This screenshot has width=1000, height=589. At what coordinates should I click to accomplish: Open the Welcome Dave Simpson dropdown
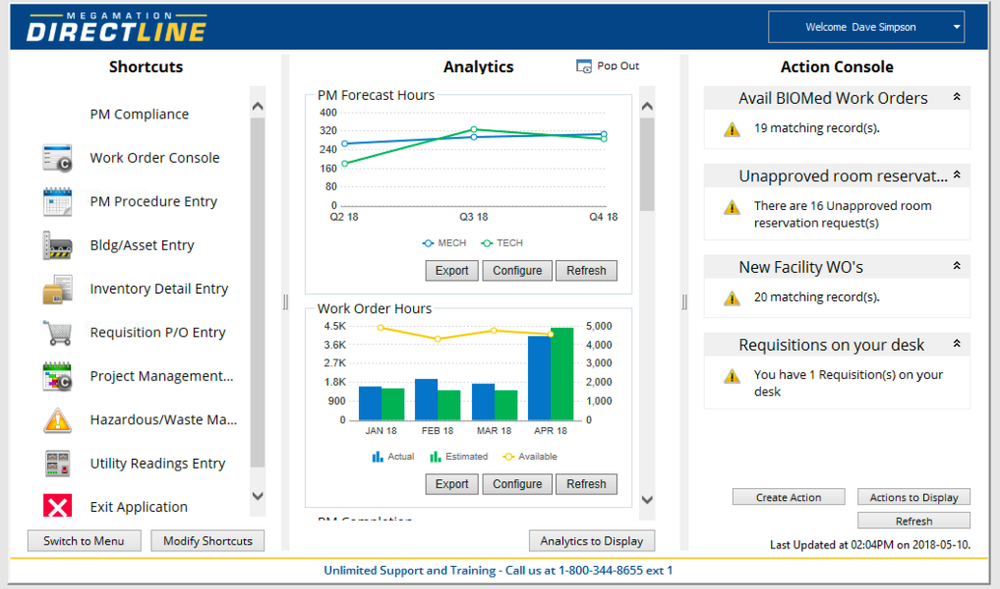click(x=866, y=27)
